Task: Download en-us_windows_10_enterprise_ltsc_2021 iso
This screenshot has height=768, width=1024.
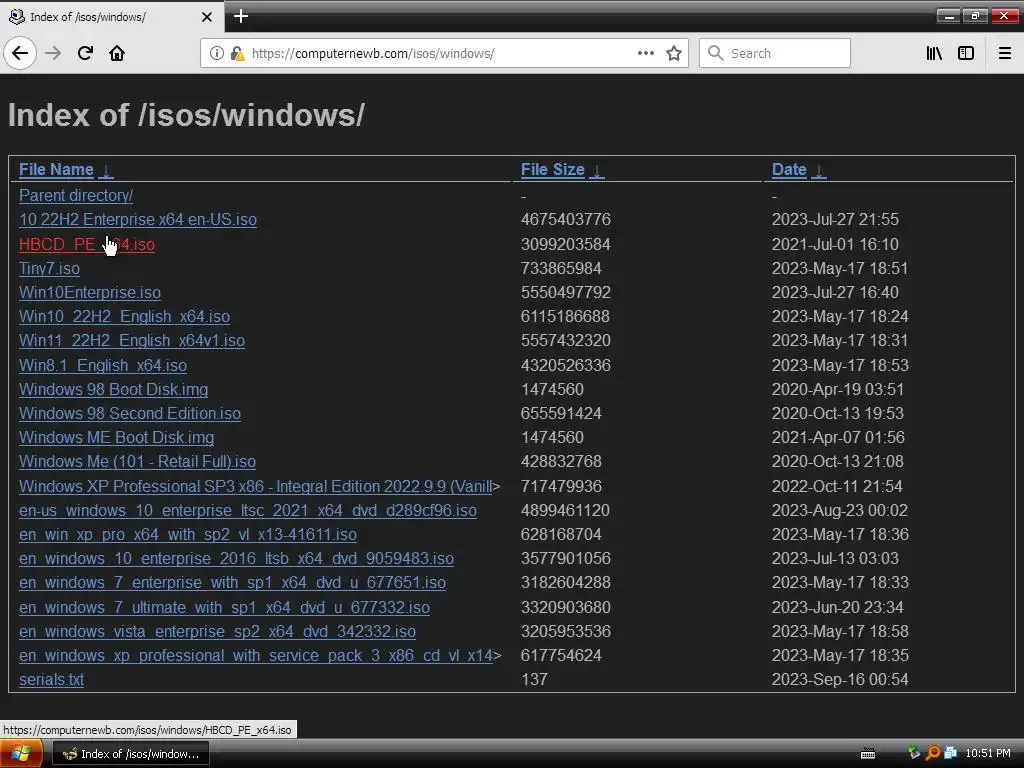Action: (x=248, y=511)
